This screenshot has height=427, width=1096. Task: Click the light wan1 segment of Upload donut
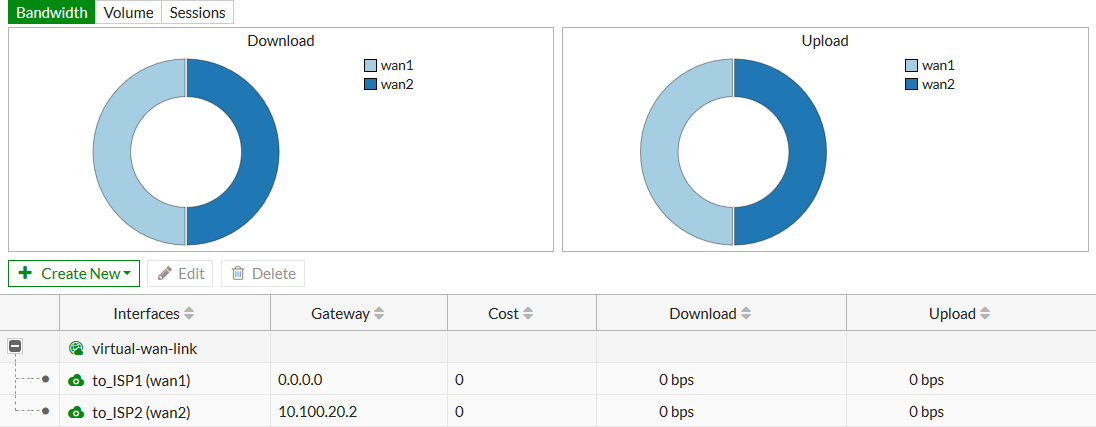pyautogui.click(x=659, y=152)
